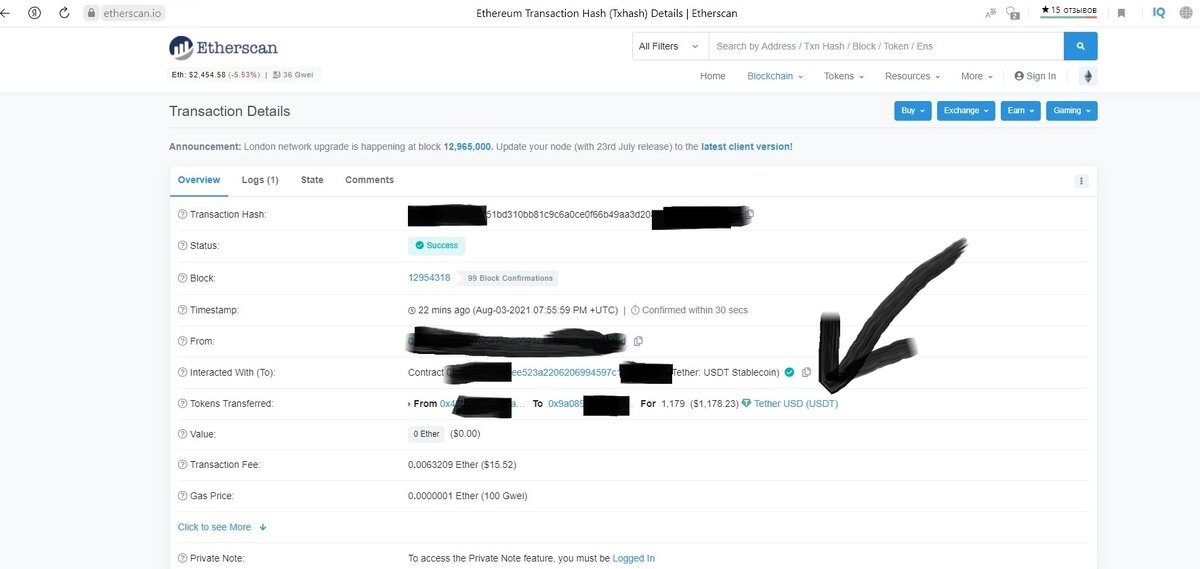
Task: Click Sign In link
Action: coord(1035,76)
